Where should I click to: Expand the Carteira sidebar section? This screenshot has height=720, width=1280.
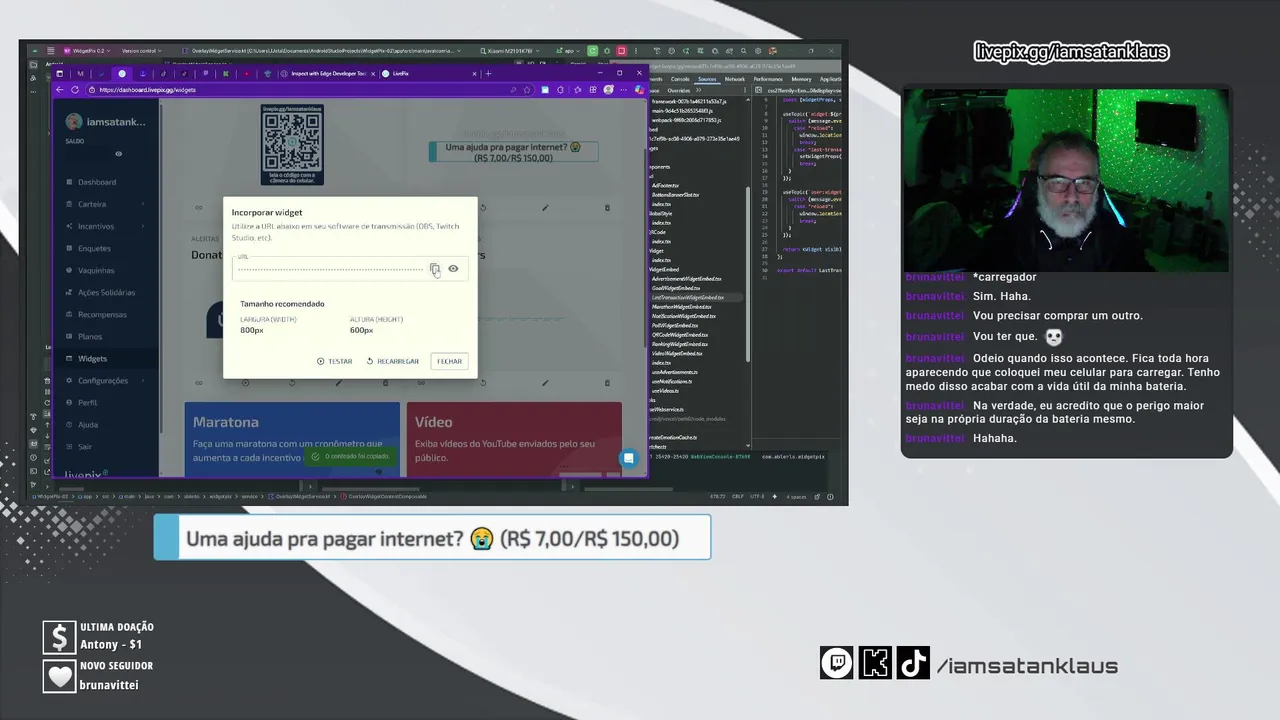[x=104, y=204]
